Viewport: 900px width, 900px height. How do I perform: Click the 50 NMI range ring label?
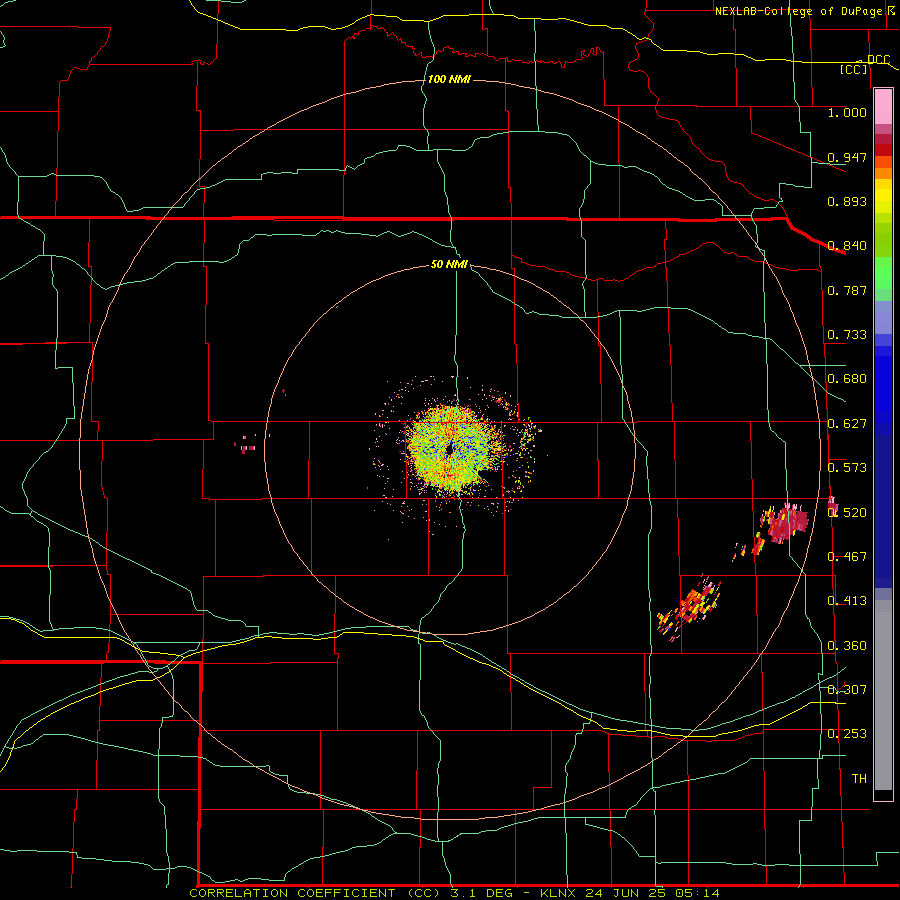pos(449,265)
